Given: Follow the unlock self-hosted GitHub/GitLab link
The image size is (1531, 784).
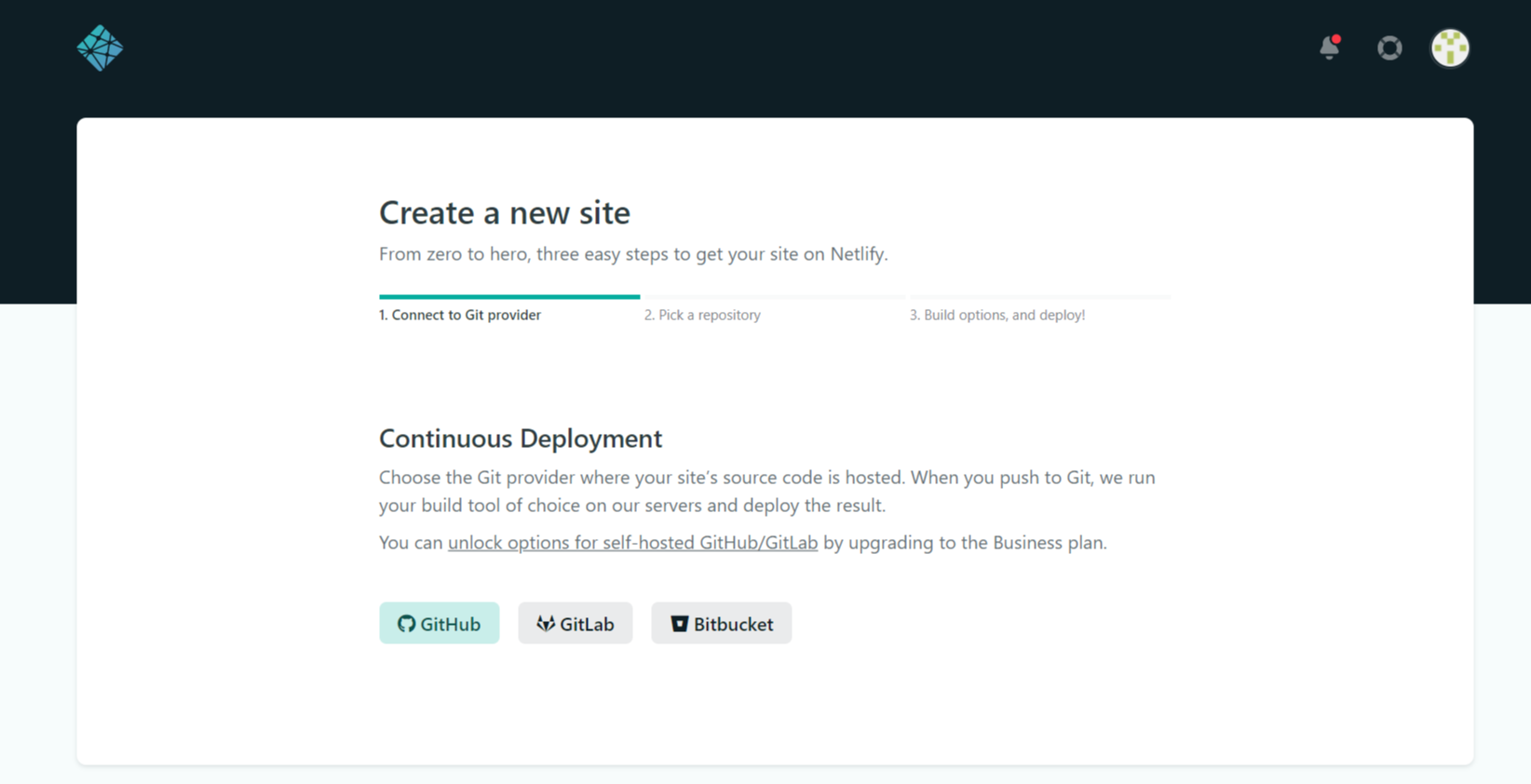Looking at the screenshot, I should point(632,543).
